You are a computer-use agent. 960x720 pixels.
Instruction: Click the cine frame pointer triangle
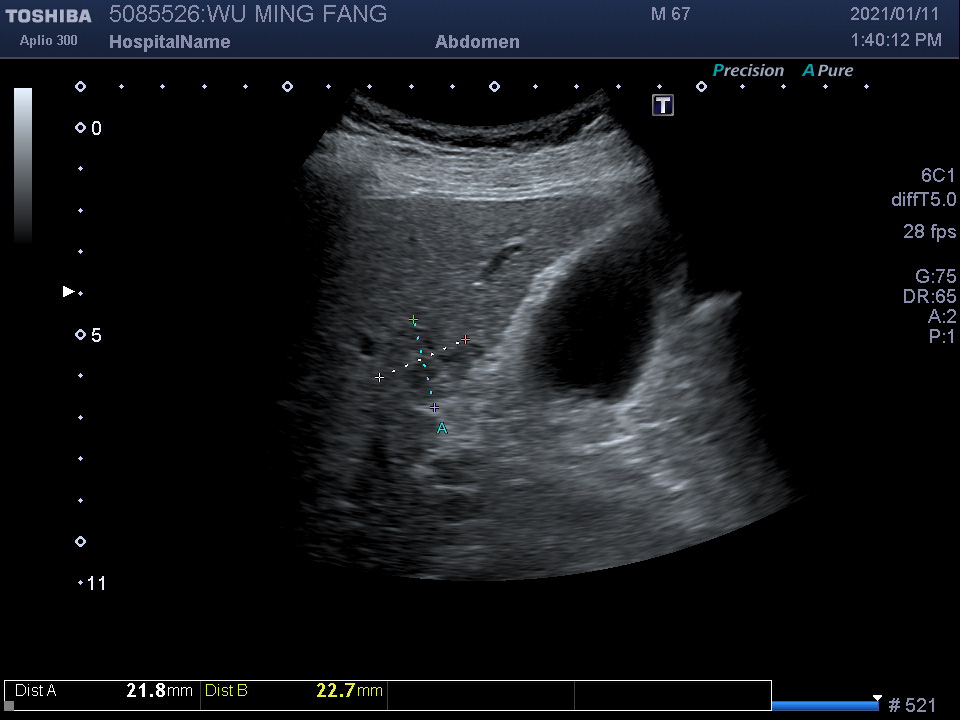click(x=877, y=698)
